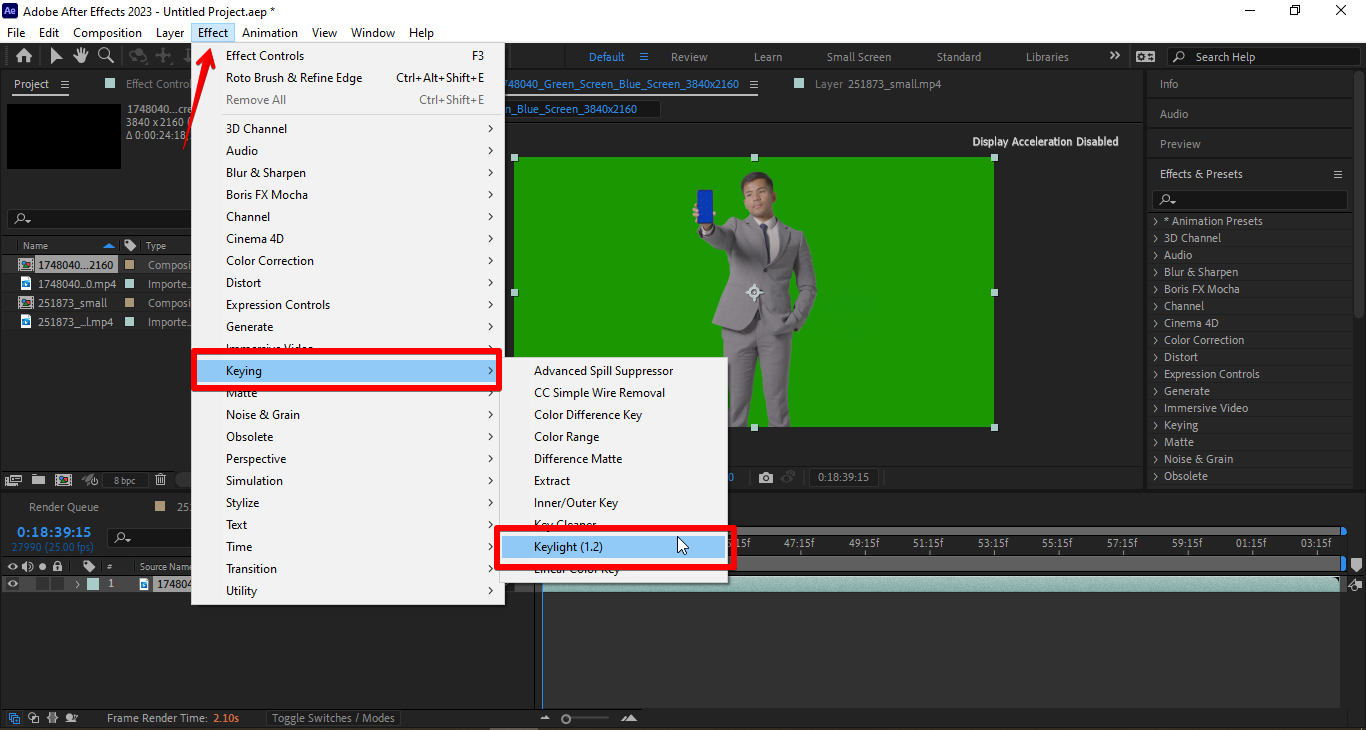Take a snapshot with the camera icon
This screenshot has width=1366, height=730.
[x=766, y=477]
